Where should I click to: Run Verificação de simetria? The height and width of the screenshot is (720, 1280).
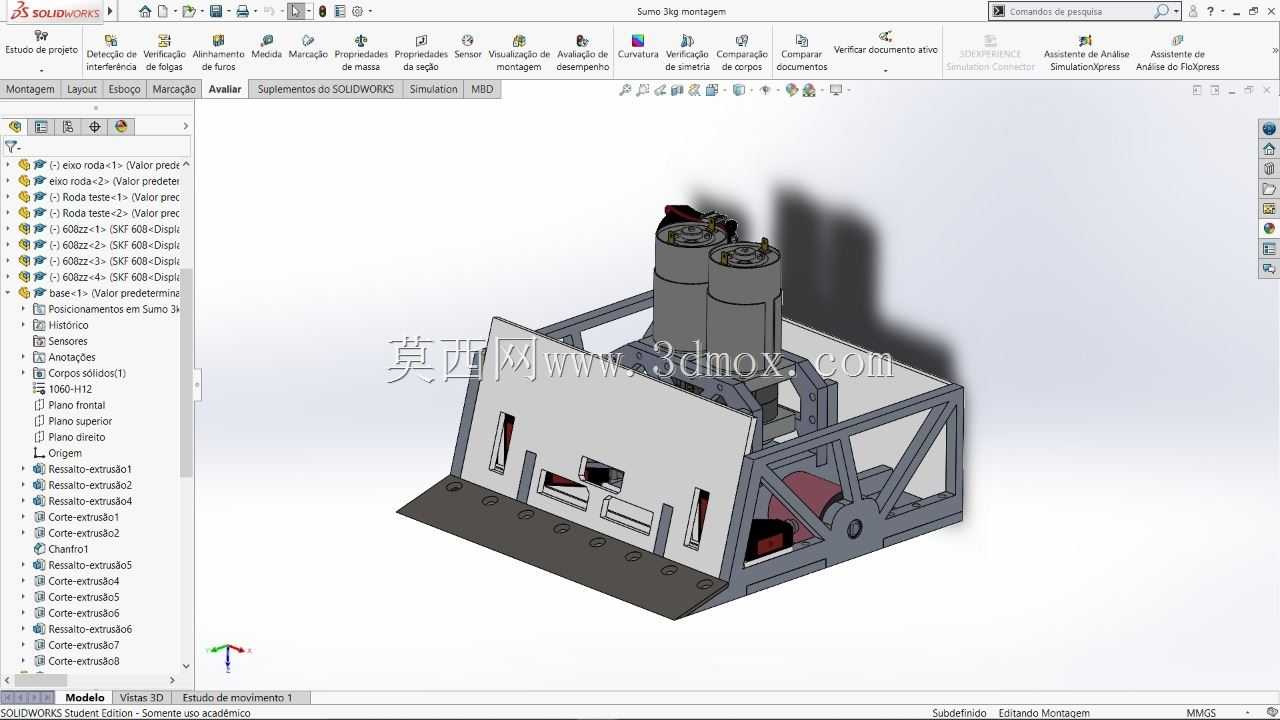pos(687,53)
